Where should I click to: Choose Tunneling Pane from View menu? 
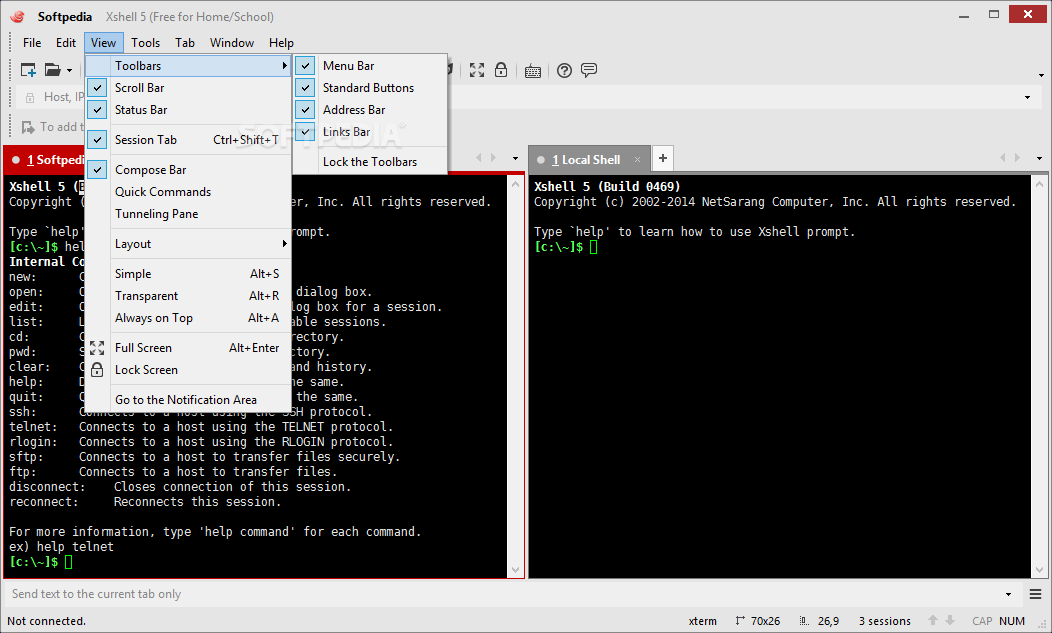(189, 214)
